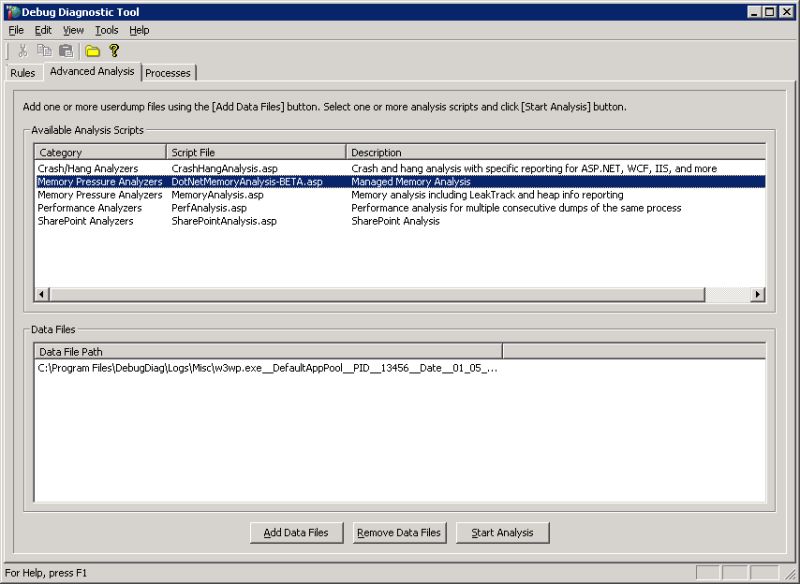Click the Remove Data Files button
This screenshot has width=800, height=584.
click(x=400, y=533)
